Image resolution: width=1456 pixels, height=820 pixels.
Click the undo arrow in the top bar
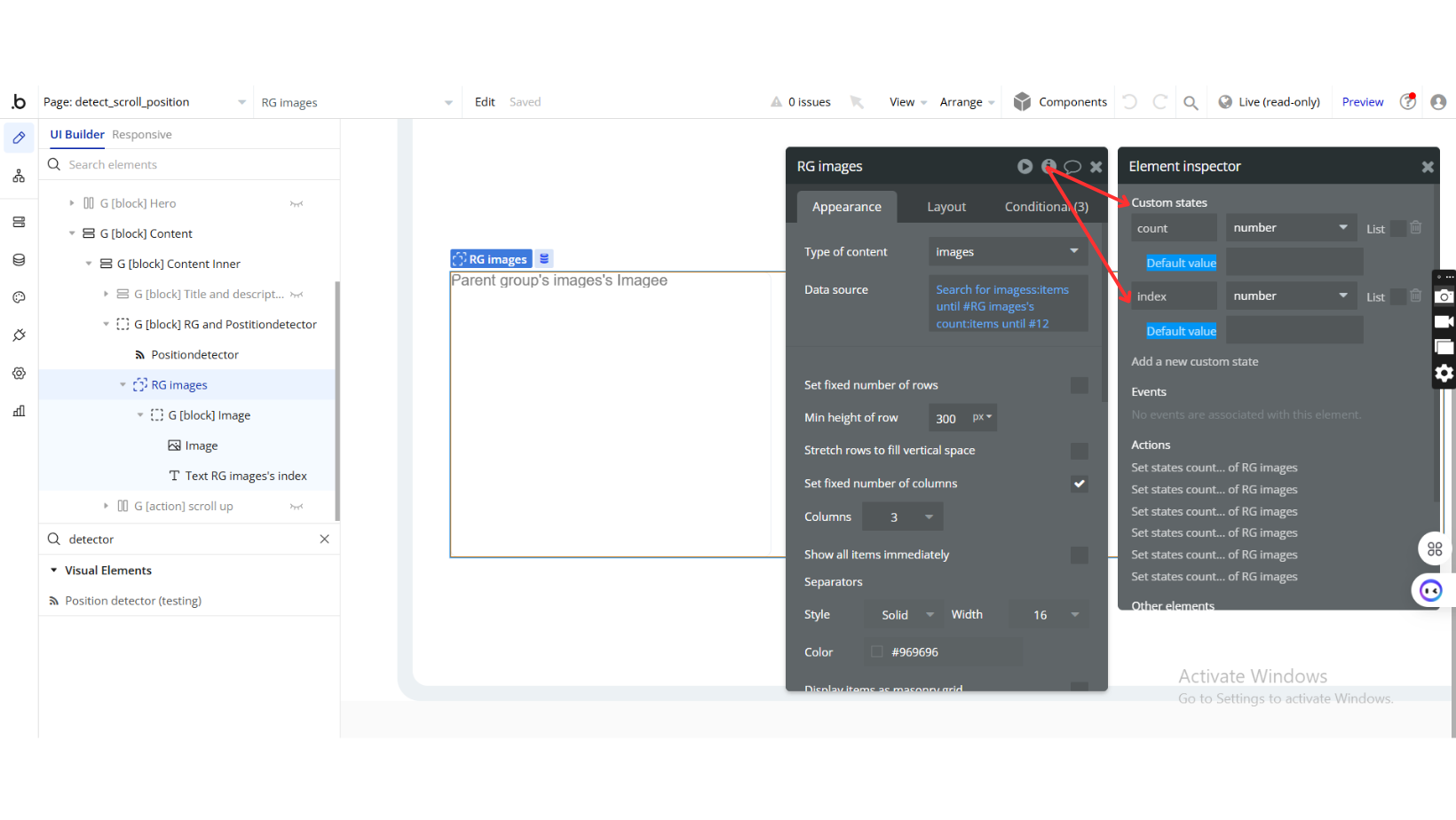point(1130,102)
